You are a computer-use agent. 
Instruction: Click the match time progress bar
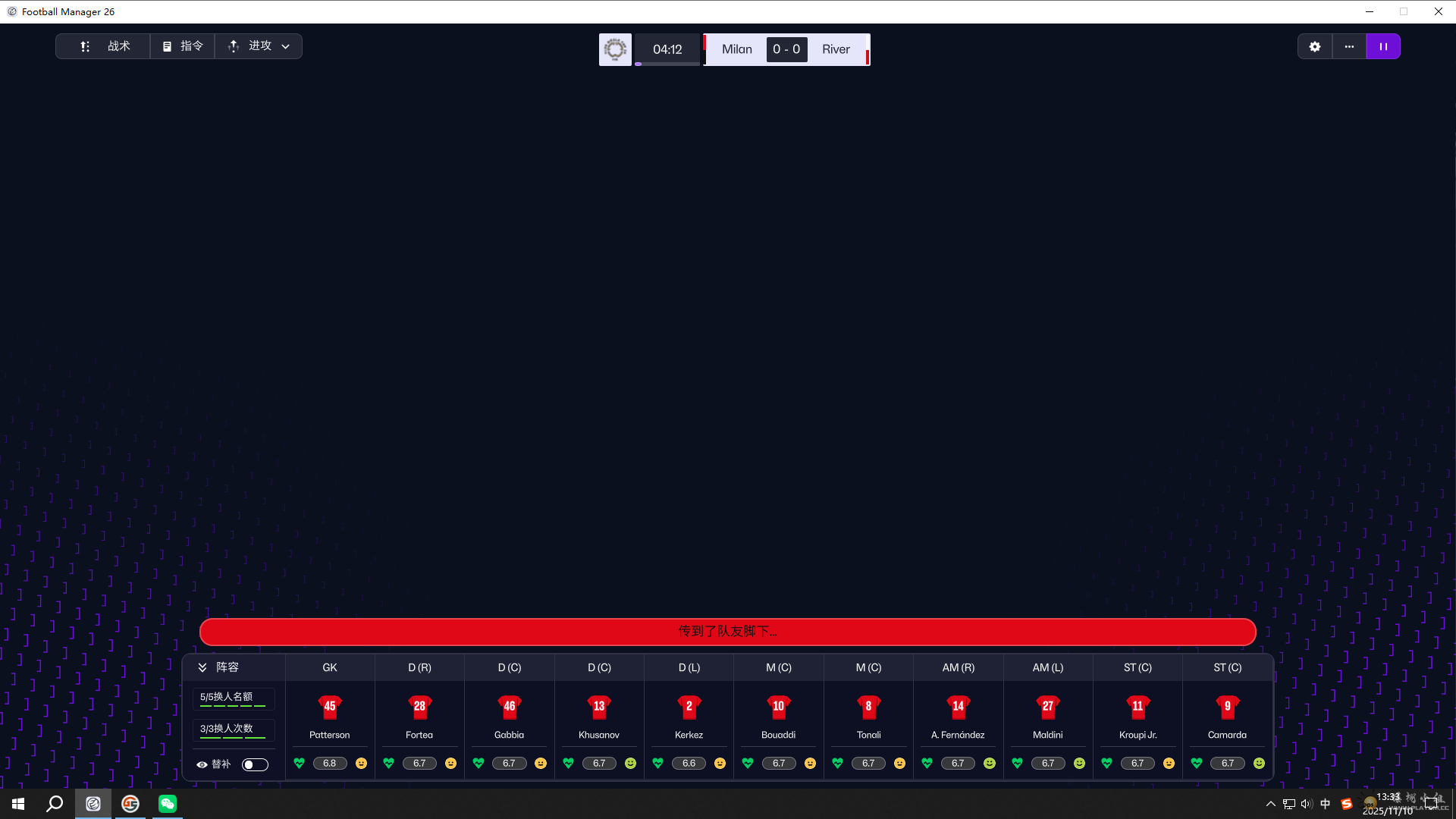tap(667, 64)
